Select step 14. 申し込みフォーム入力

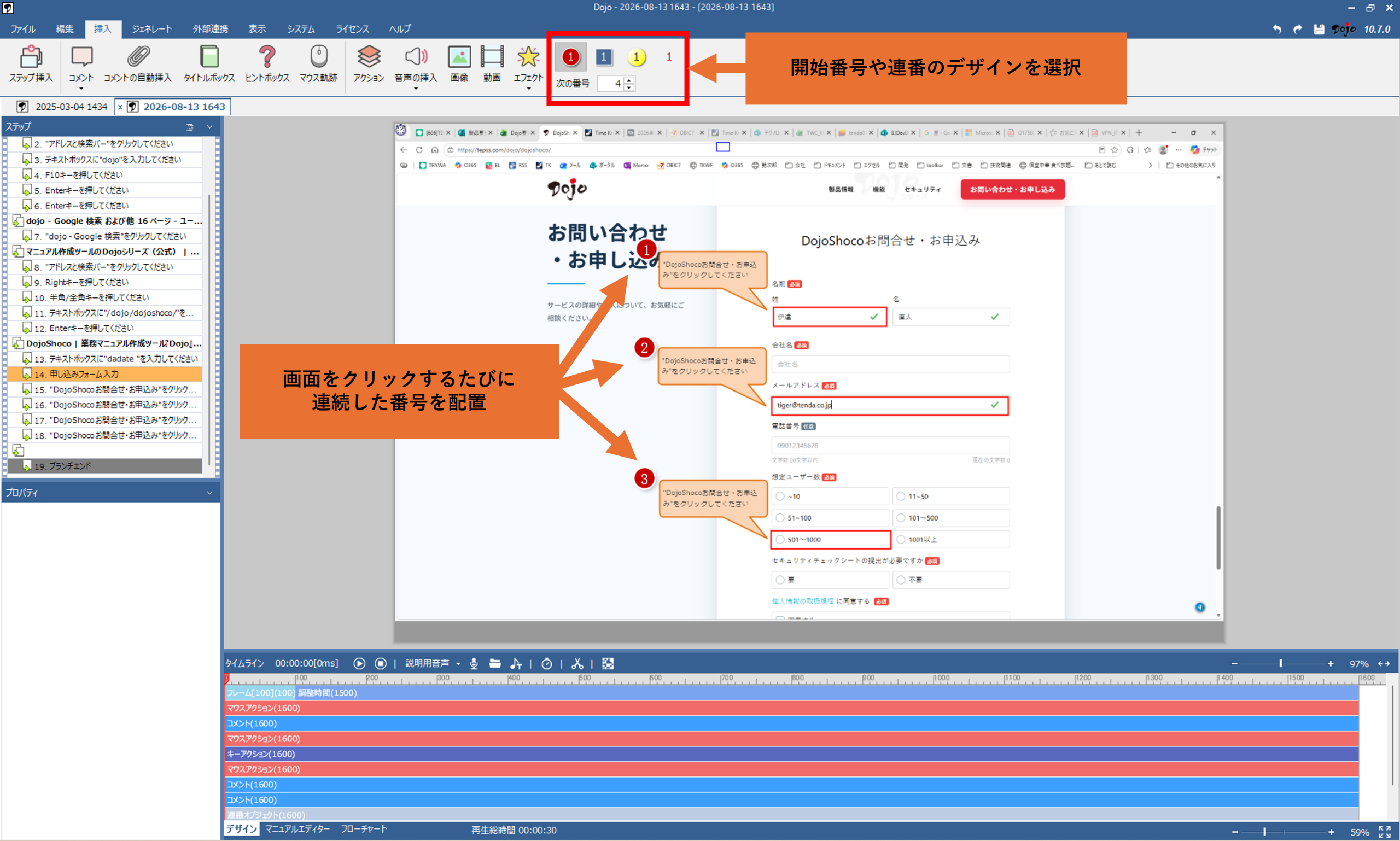click(x=105, y=374)
